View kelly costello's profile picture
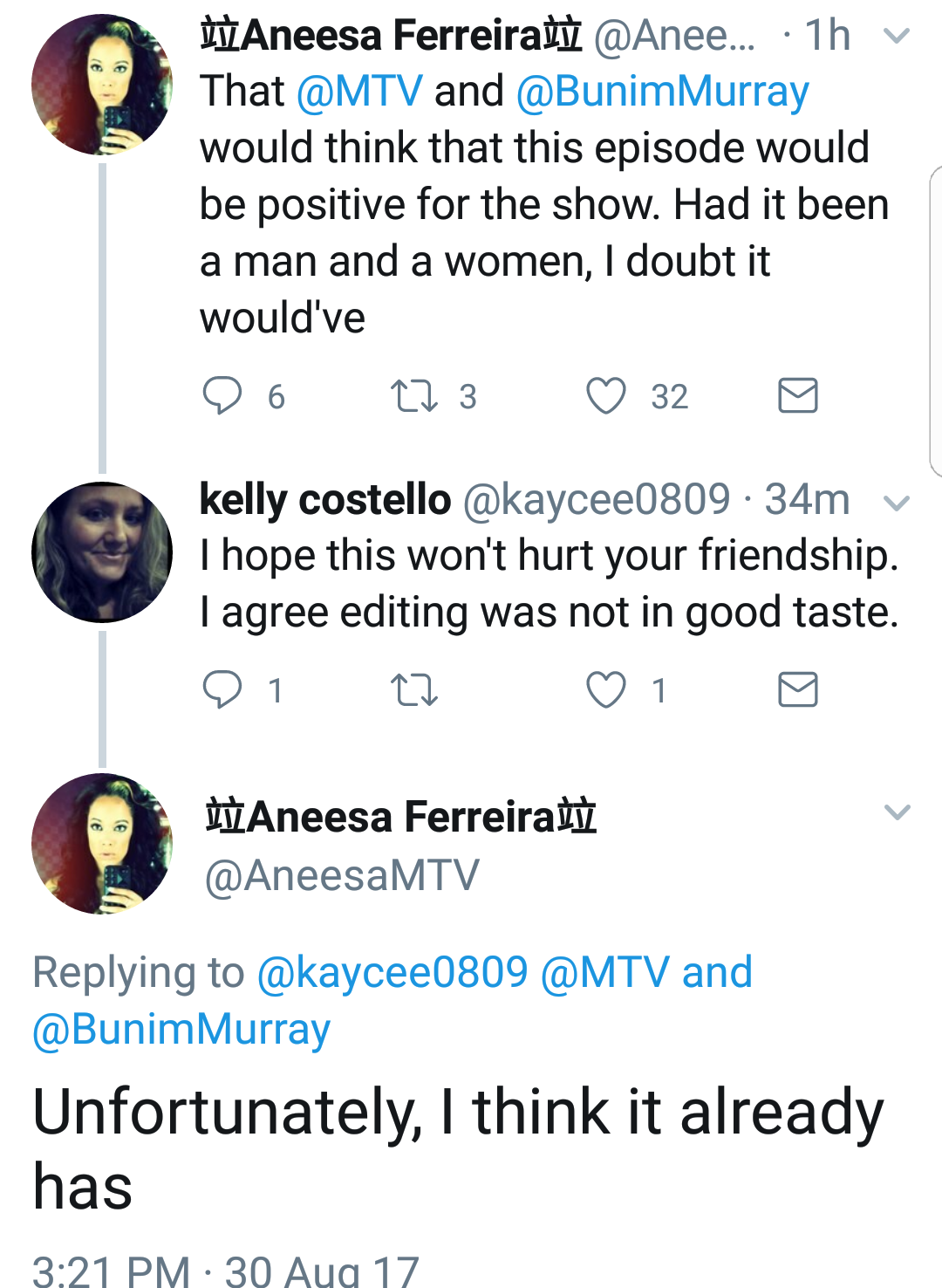Viewport: 942px width, 1288px height. 101,552
